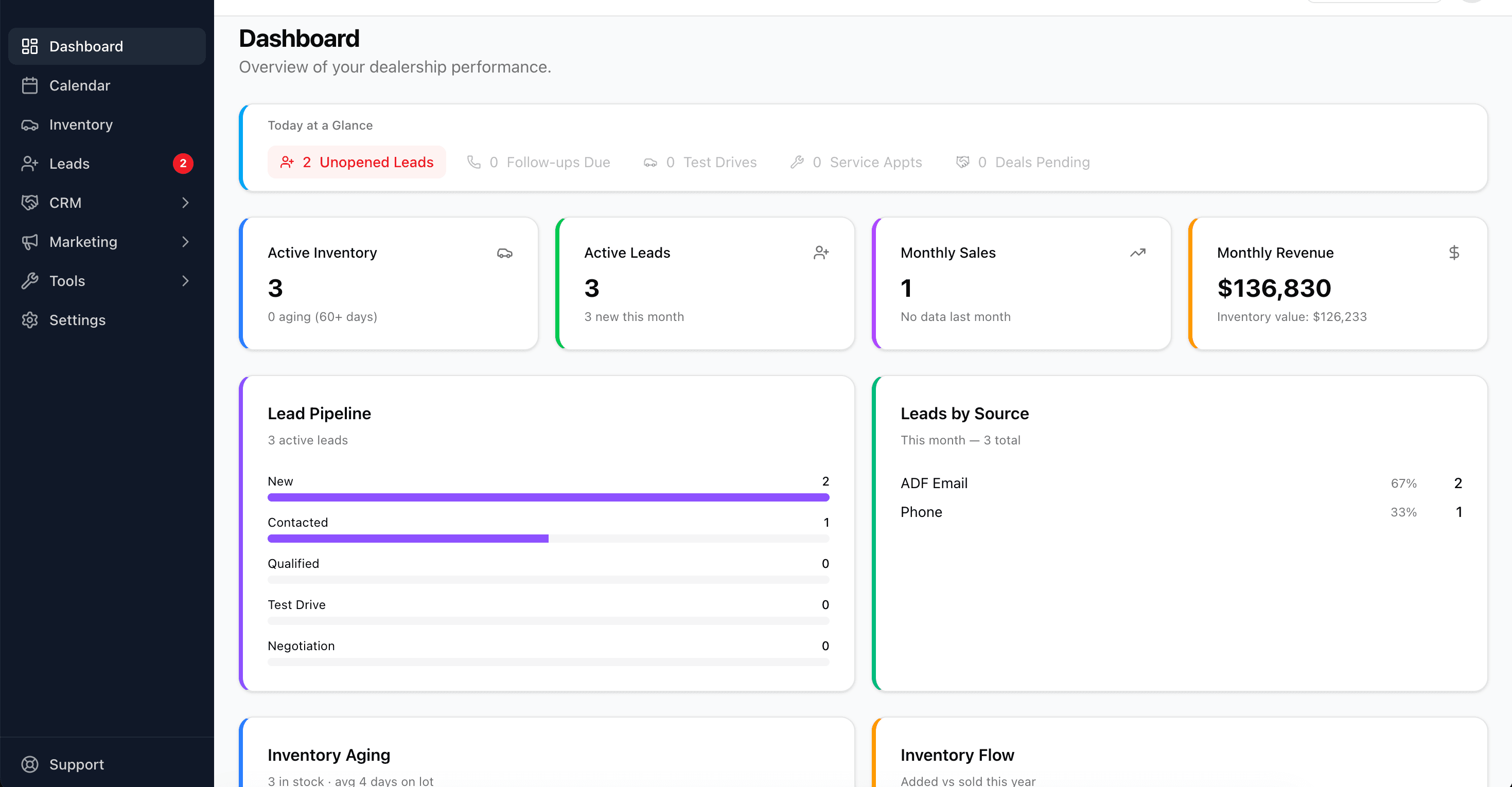
Task: Open the Monthly Sales card
Action: coord(1022,283)
